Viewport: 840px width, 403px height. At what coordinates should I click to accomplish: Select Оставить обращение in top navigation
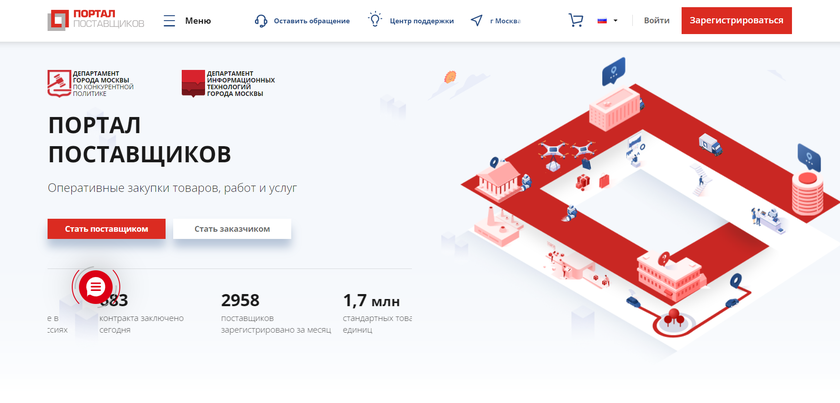pyautogui.click(x=311, y=20)
